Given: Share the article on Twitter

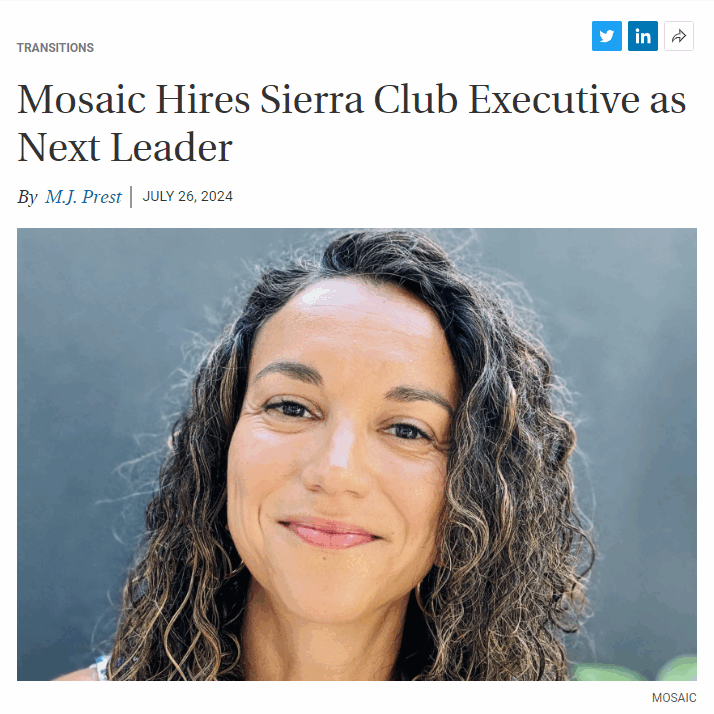Looking at the screenshot, I should point(607,36).
